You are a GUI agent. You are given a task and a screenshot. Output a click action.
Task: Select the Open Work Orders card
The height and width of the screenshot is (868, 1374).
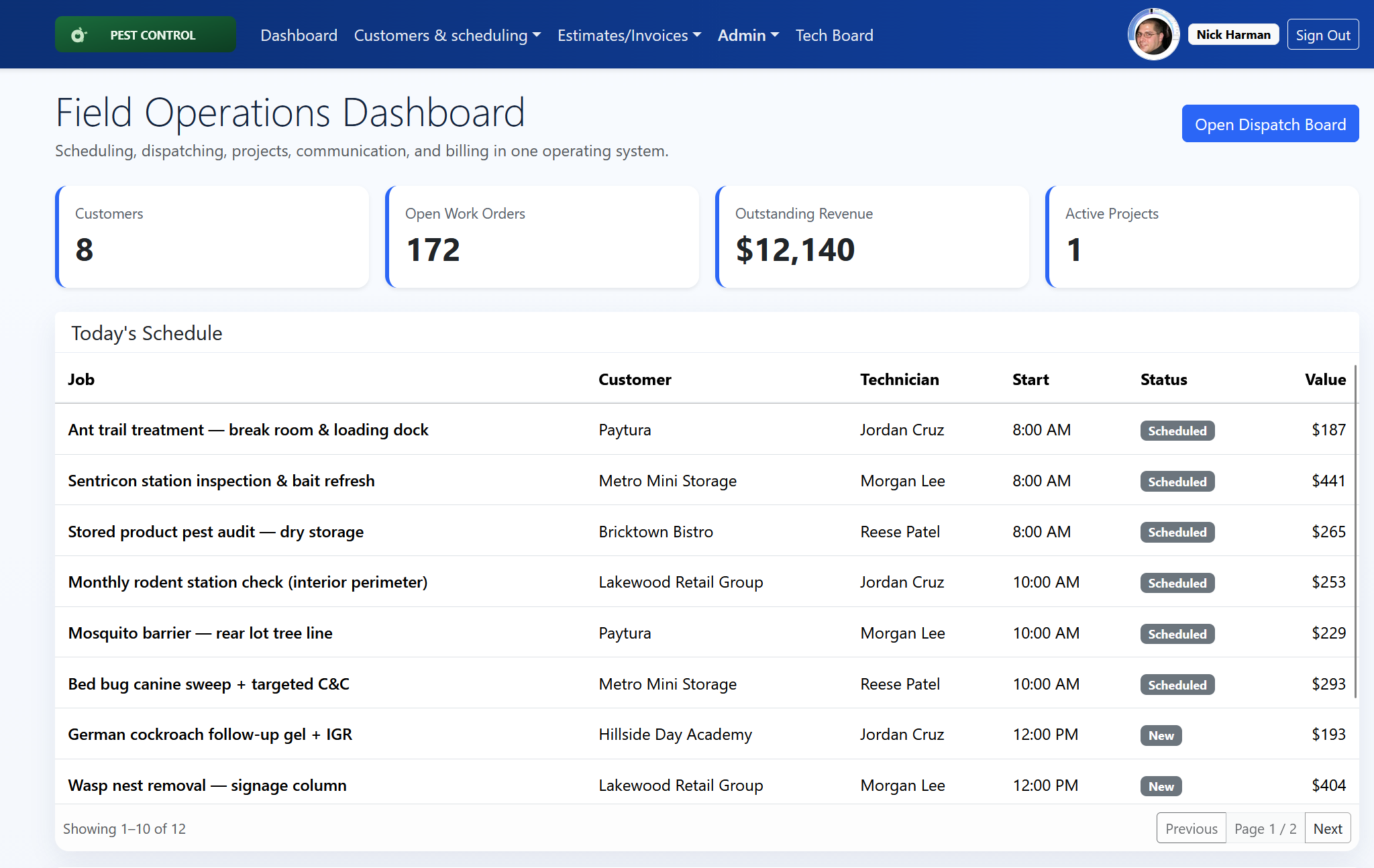542,237
